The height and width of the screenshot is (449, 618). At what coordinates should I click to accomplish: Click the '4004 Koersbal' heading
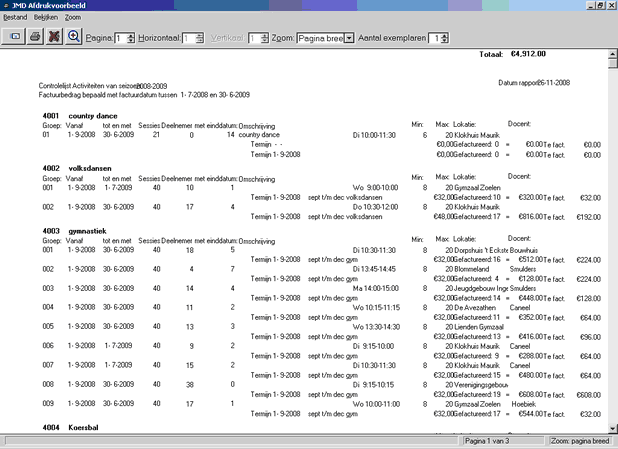(x=71, y=427)
